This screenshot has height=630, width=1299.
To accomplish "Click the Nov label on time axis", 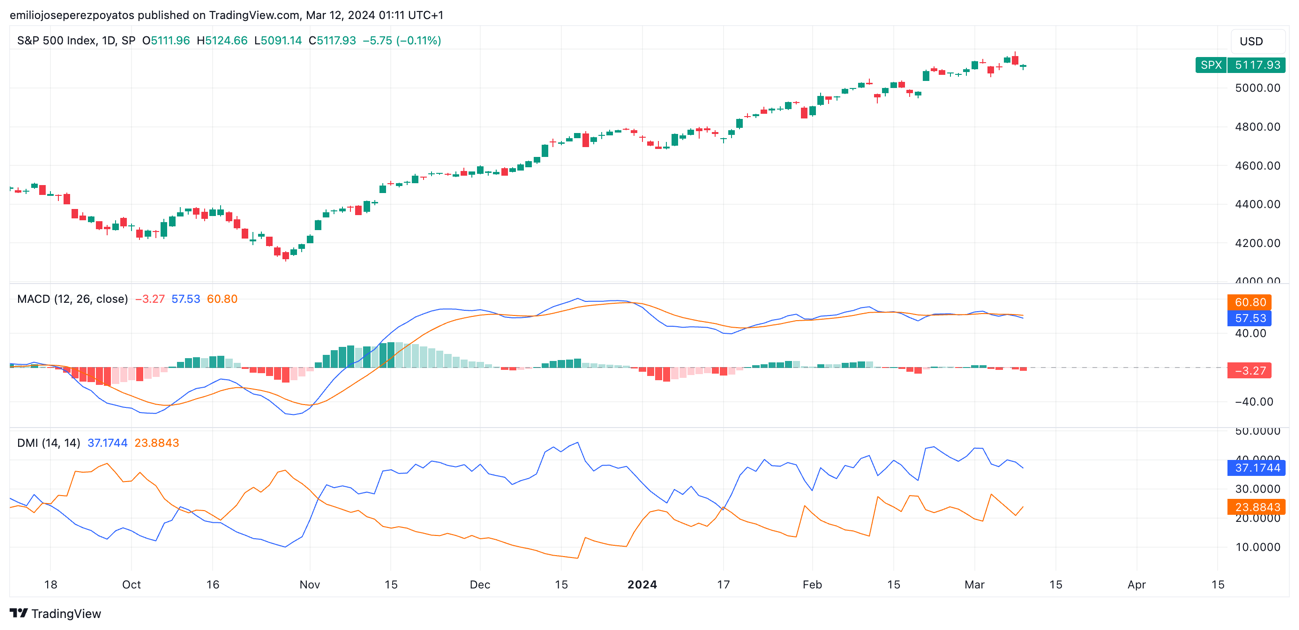I will pos(309,585).
